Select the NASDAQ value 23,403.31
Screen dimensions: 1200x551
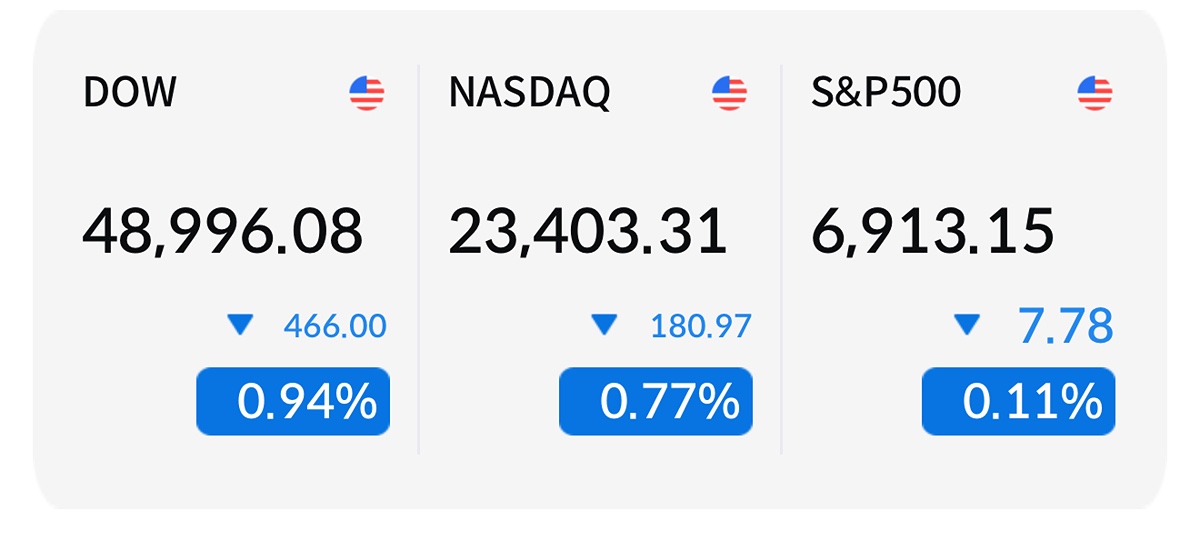pos(587,232)
